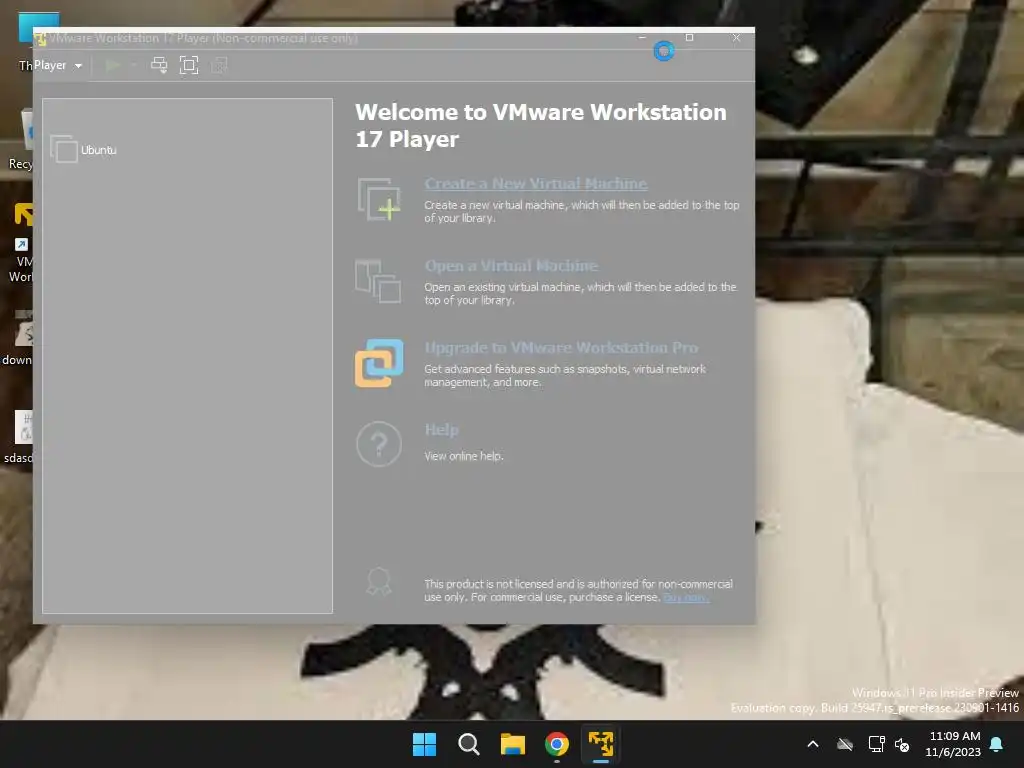
Task: Click the green Power On play button
Action: pyautogui.click(x=112, y=65)
